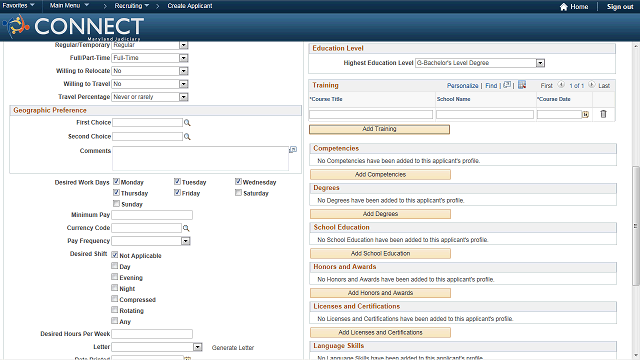Click the CONNECT Maryland Judiciary logo
Screen dimensions: 640x360
click(x=73, y=27)
